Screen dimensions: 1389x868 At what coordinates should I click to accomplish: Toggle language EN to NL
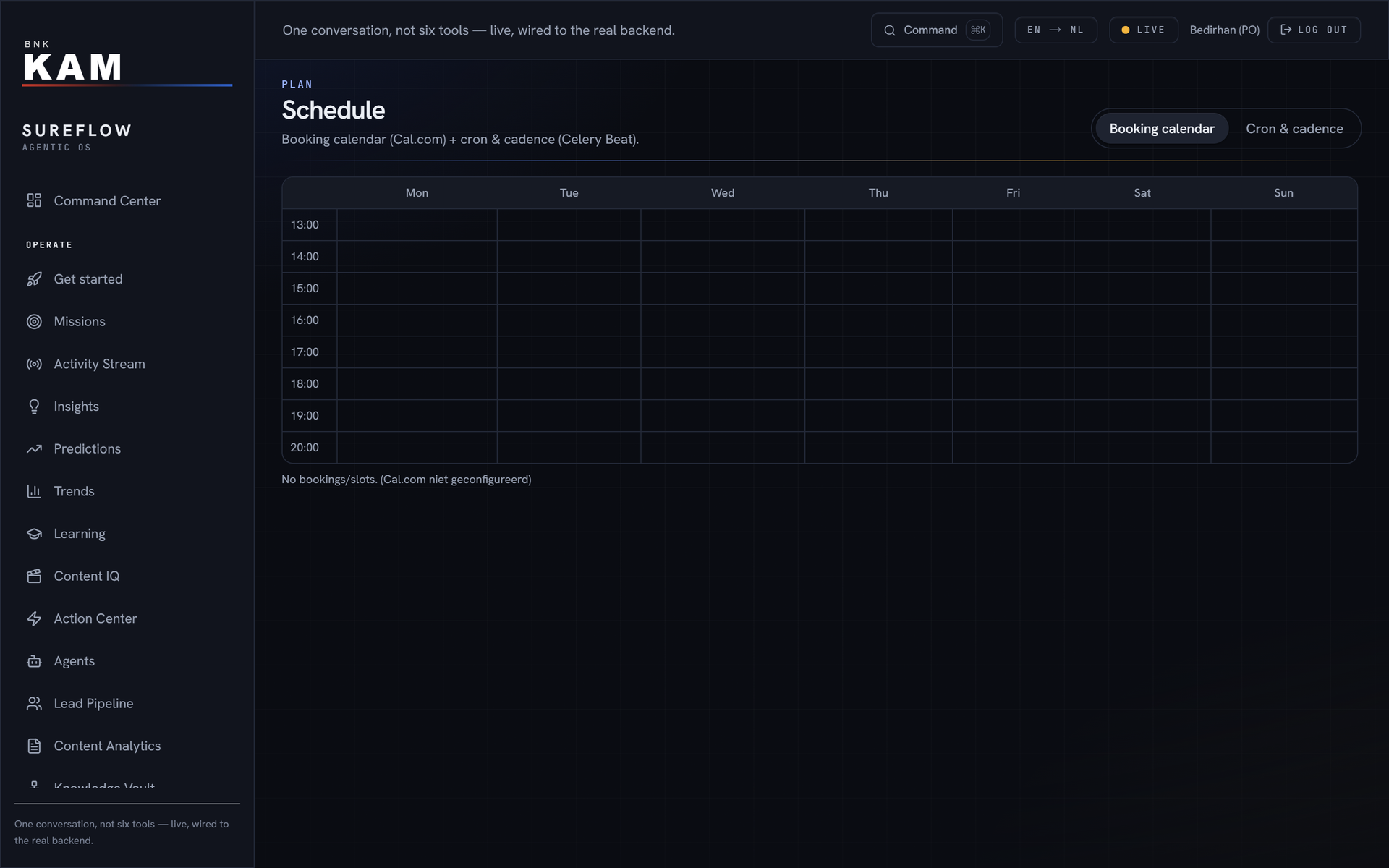(1055, 30)
